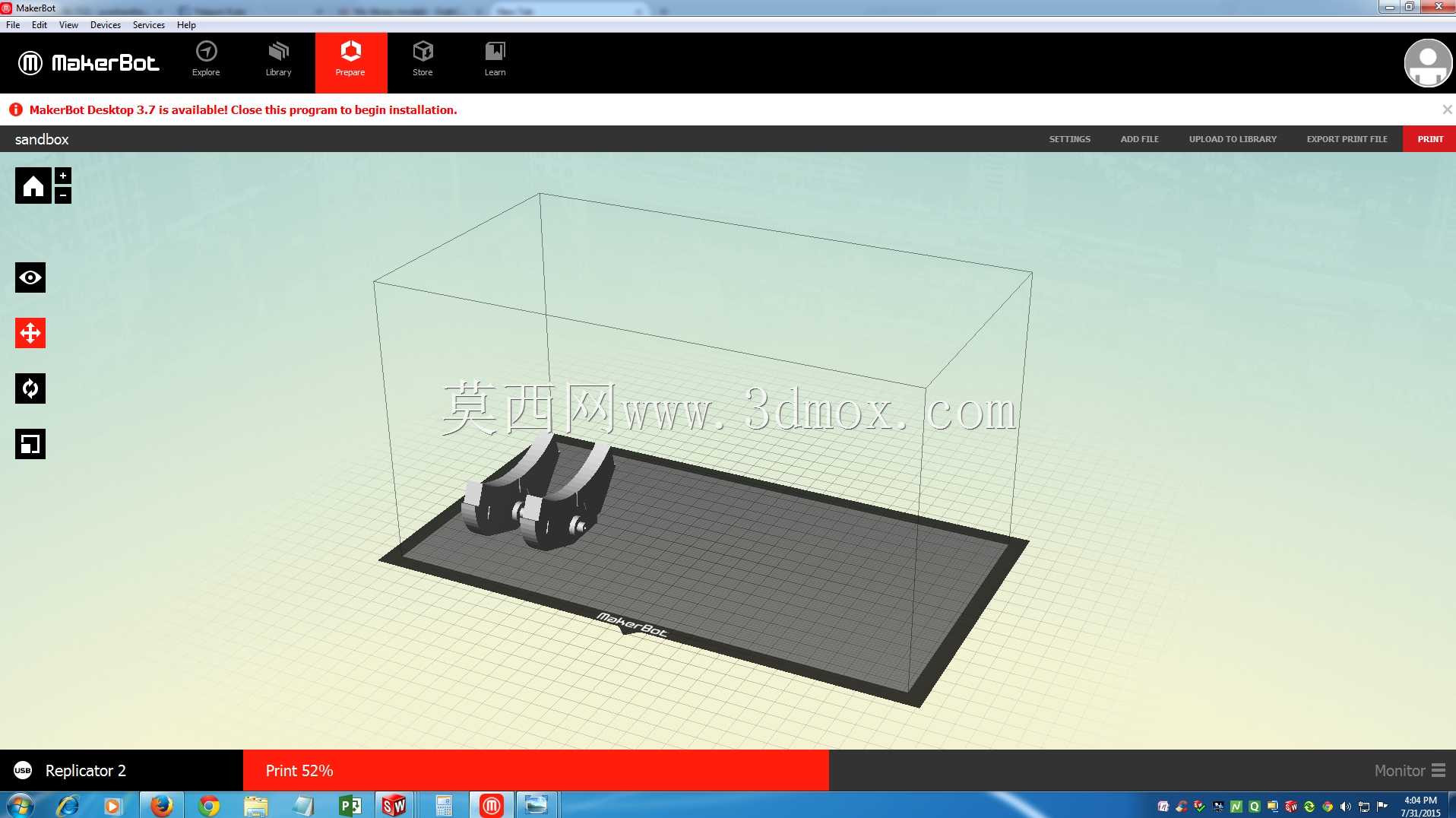Open the Explore section

(206, 60)
